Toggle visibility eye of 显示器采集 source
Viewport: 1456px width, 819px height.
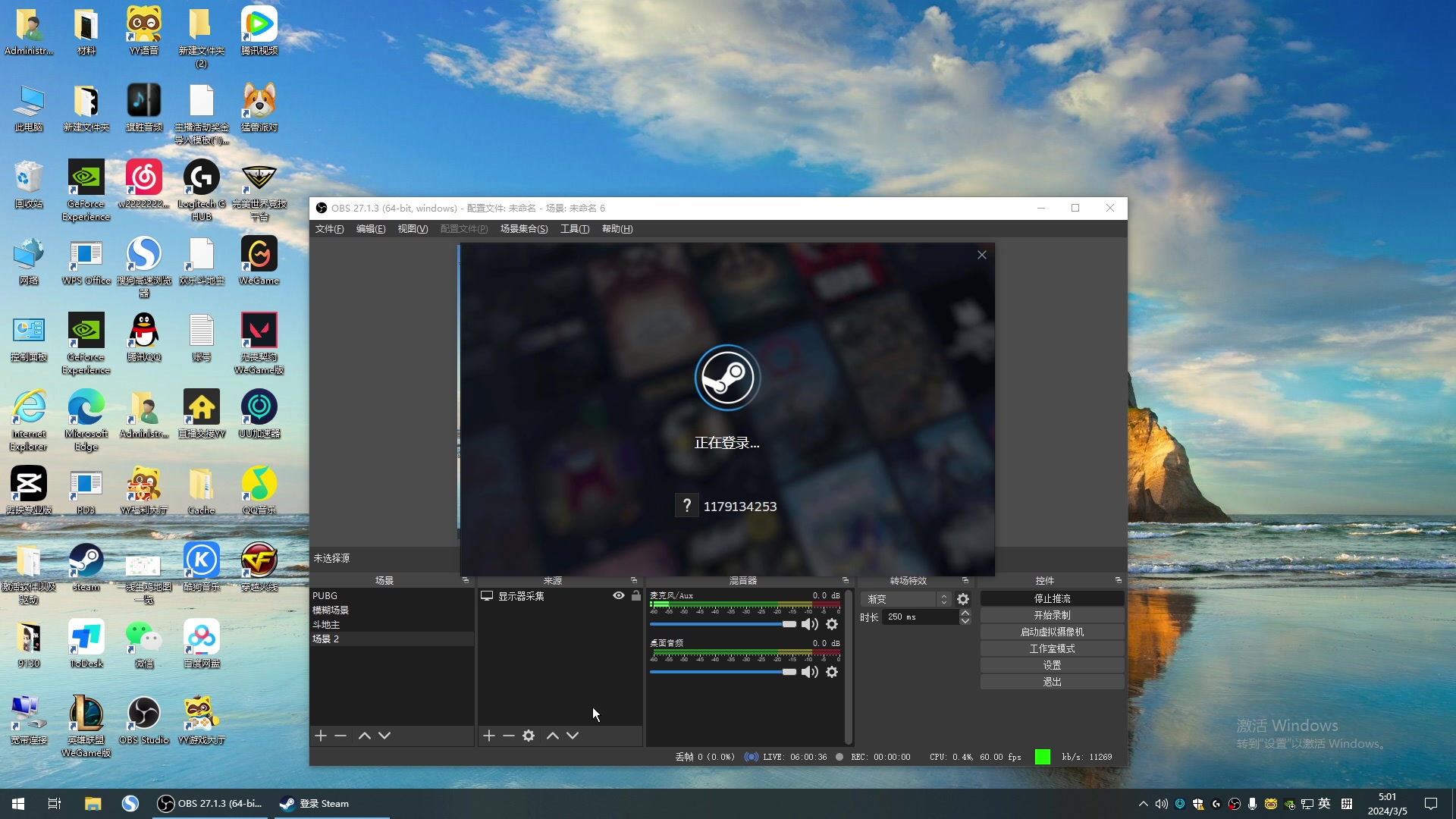point(619,596)
